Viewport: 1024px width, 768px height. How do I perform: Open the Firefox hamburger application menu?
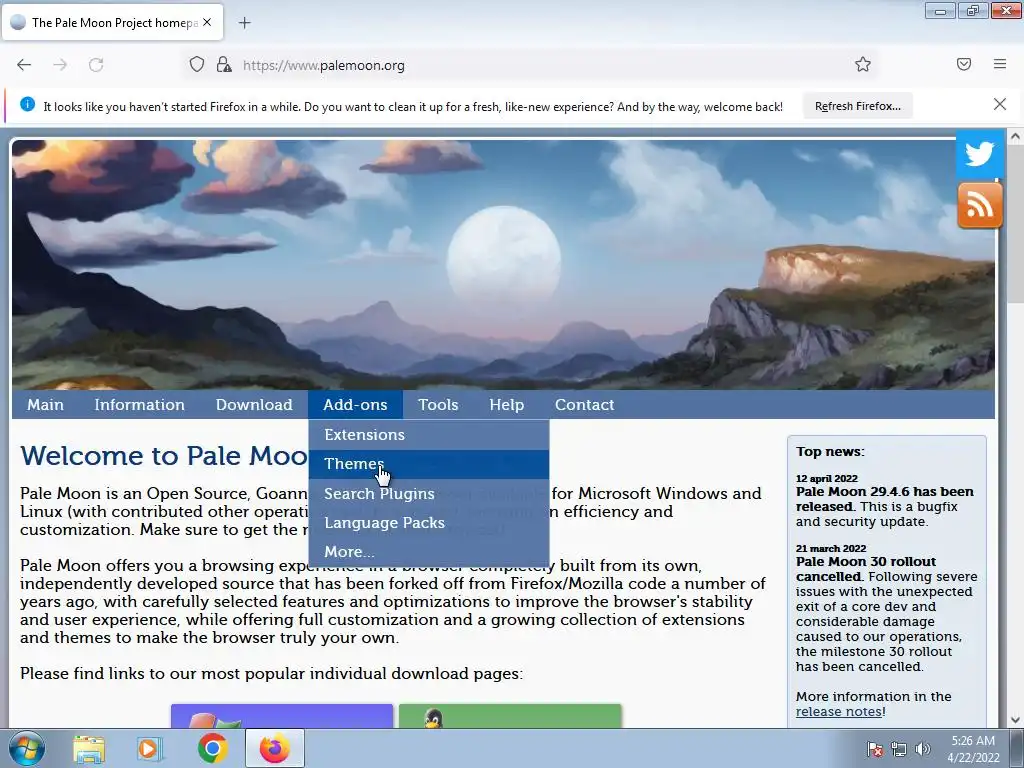point(1000,64)
